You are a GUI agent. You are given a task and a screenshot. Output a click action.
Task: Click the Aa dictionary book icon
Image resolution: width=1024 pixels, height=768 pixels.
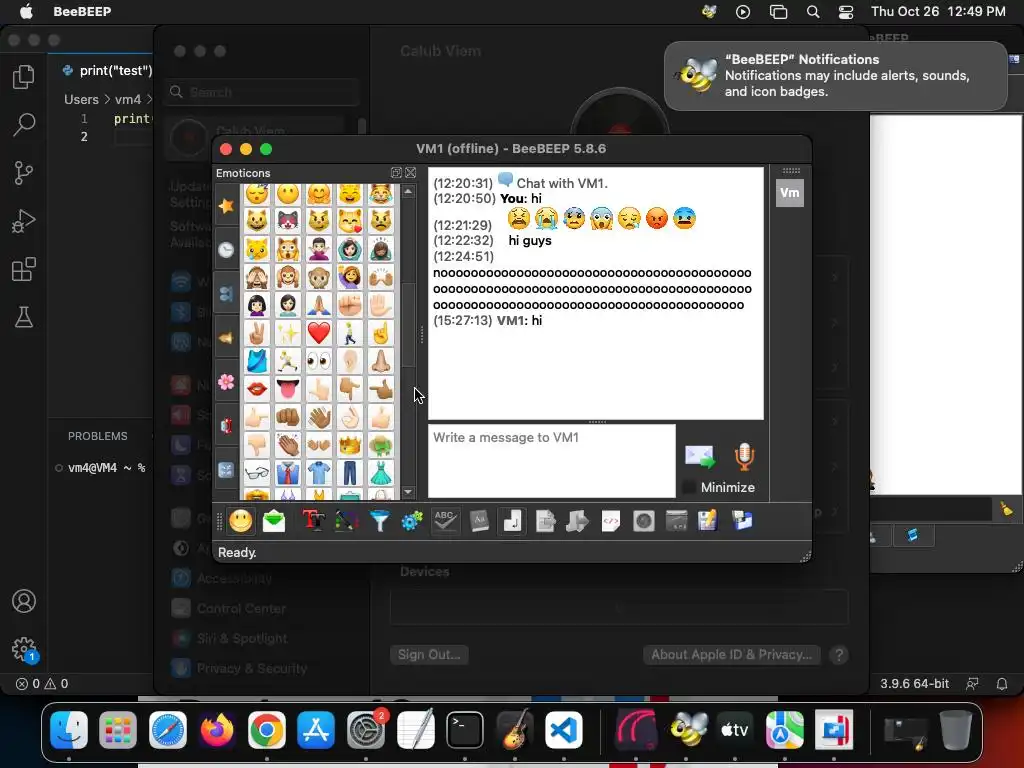click(479, 521)
